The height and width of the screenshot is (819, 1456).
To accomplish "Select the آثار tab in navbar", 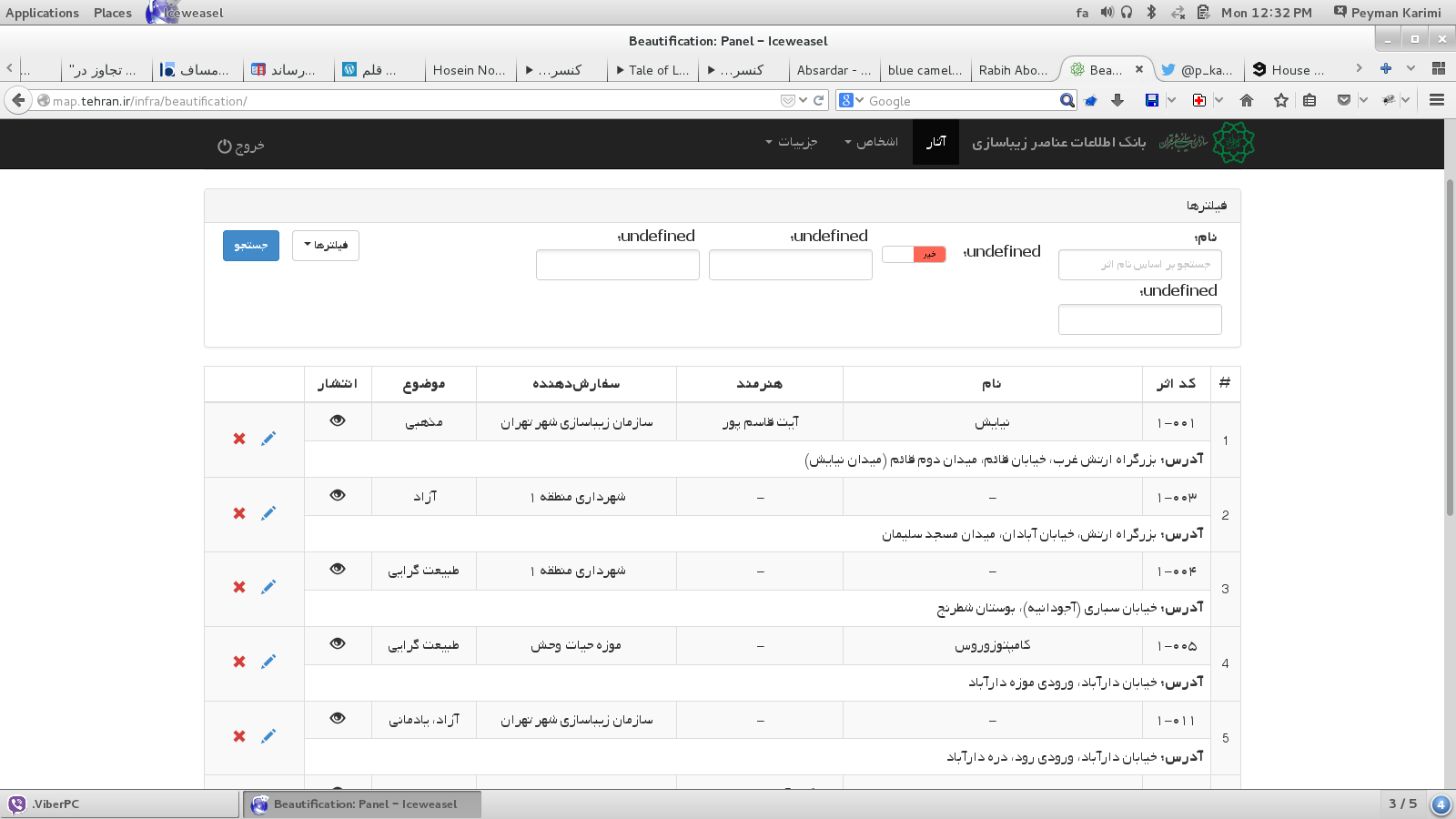I will [936, 142].
